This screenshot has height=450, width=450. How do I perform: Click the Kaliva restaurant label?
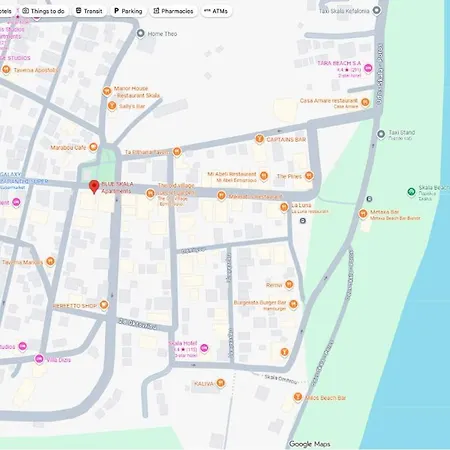tap(203, 384)
